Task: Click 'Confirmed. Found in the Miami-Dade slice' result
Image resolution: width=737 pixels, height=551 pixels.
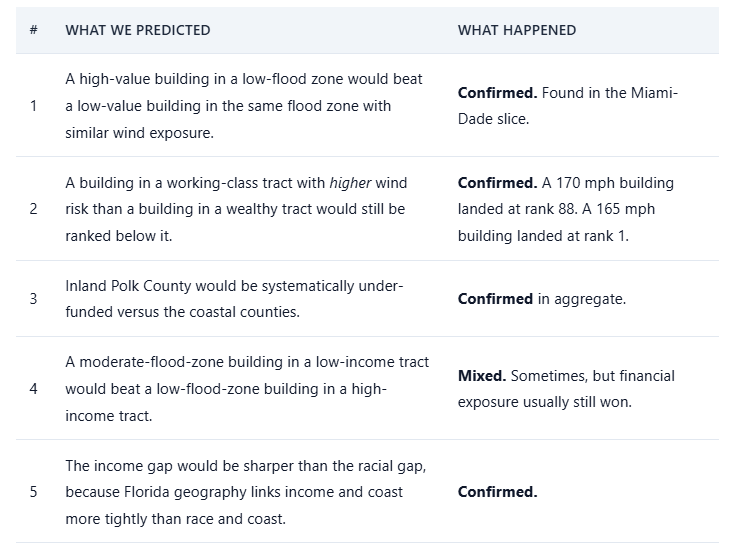Action: (x=568, y=106)
